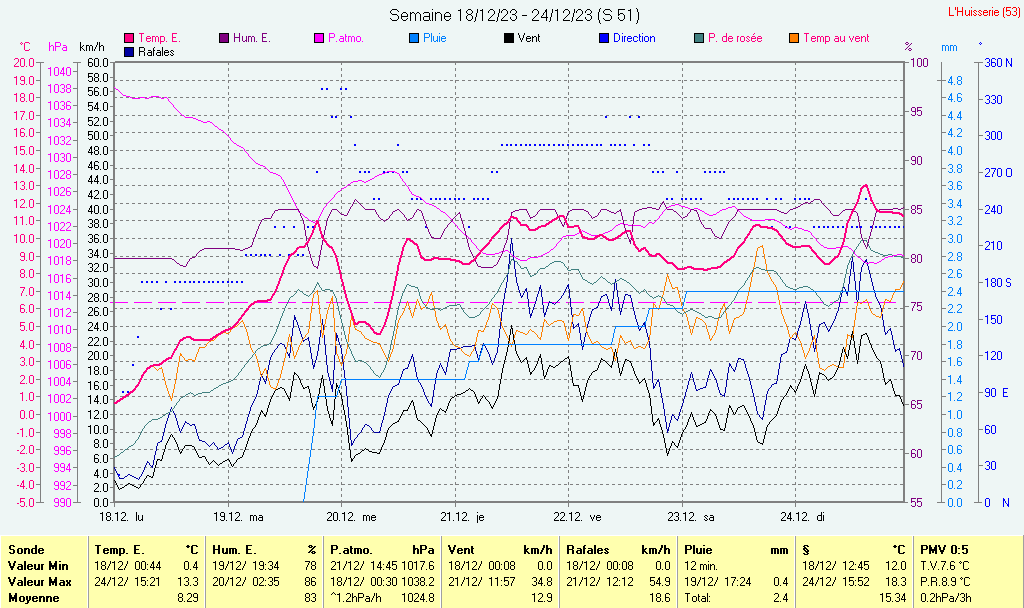Click the Valeur Max row label

pos(39,582)
